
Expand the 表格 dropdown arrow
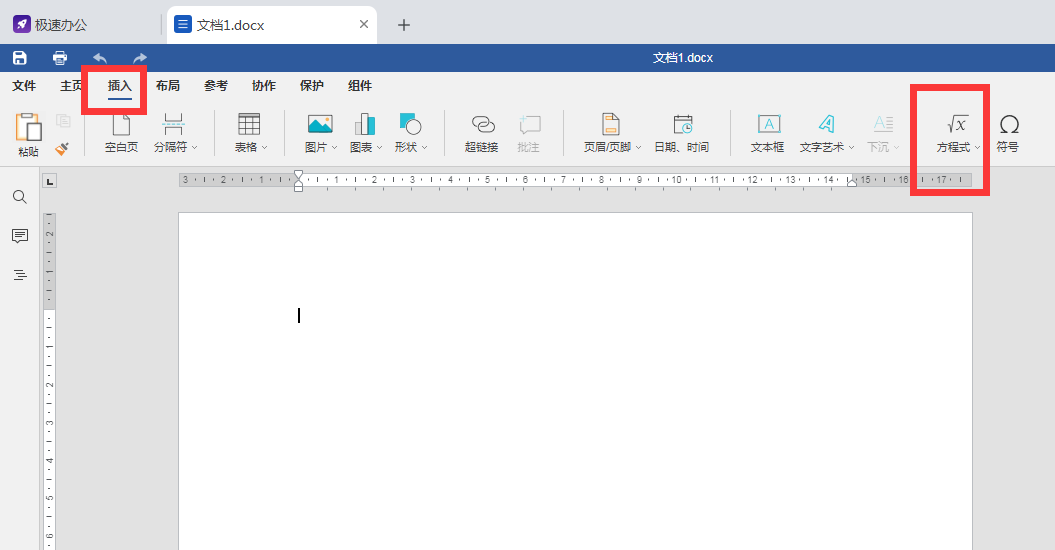click(x=264, y=147)
